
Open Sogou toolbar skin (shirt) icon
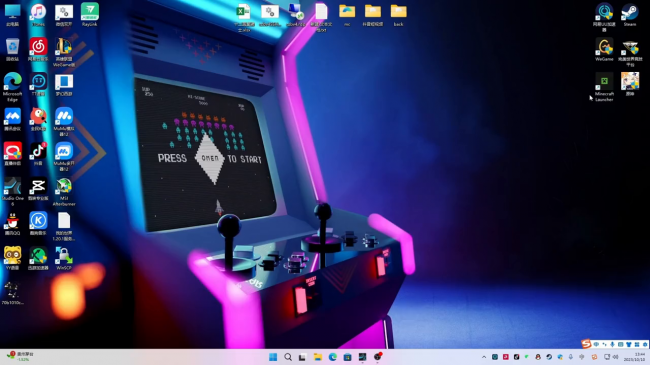(629, 344)
